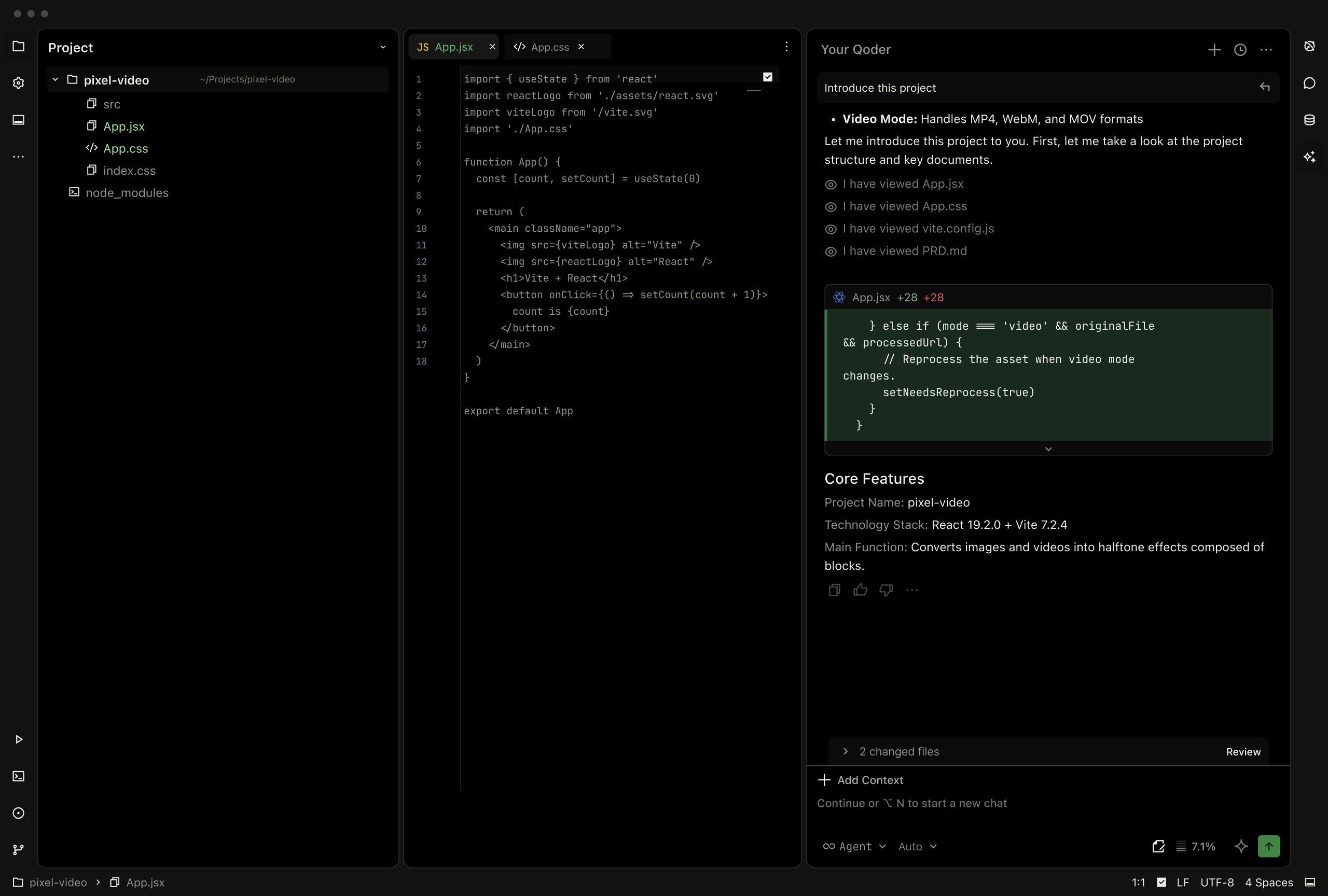
Task: Click the LF line ending indicator
Action: (x=1182, y=883)
